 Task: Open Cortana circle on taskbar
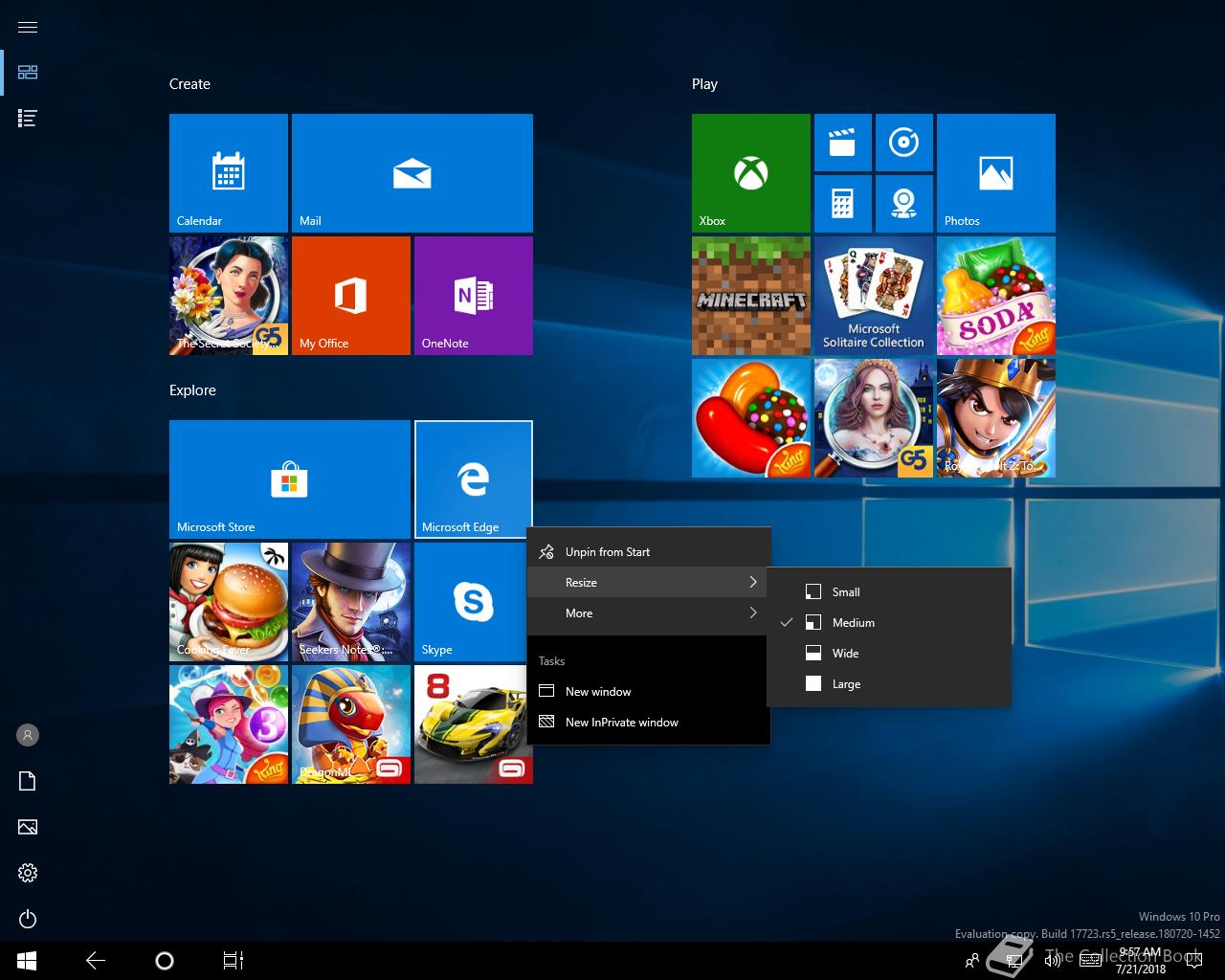[x=164, y=961]
